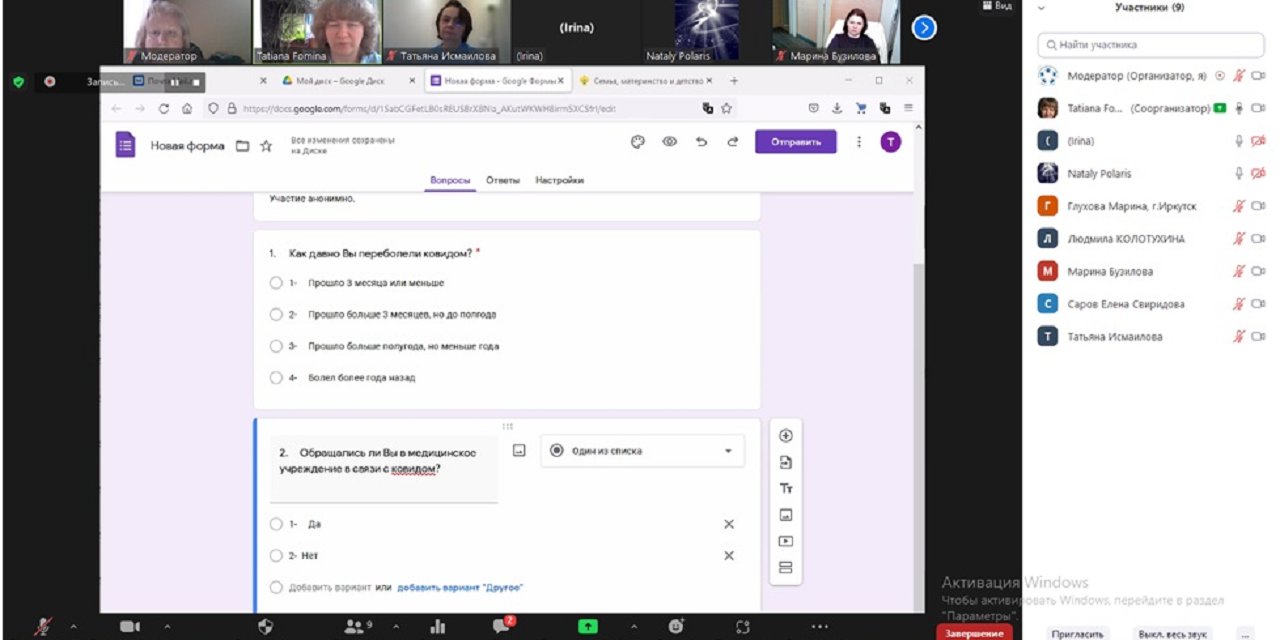
Task: Click the add video icon
Action: 785,541
